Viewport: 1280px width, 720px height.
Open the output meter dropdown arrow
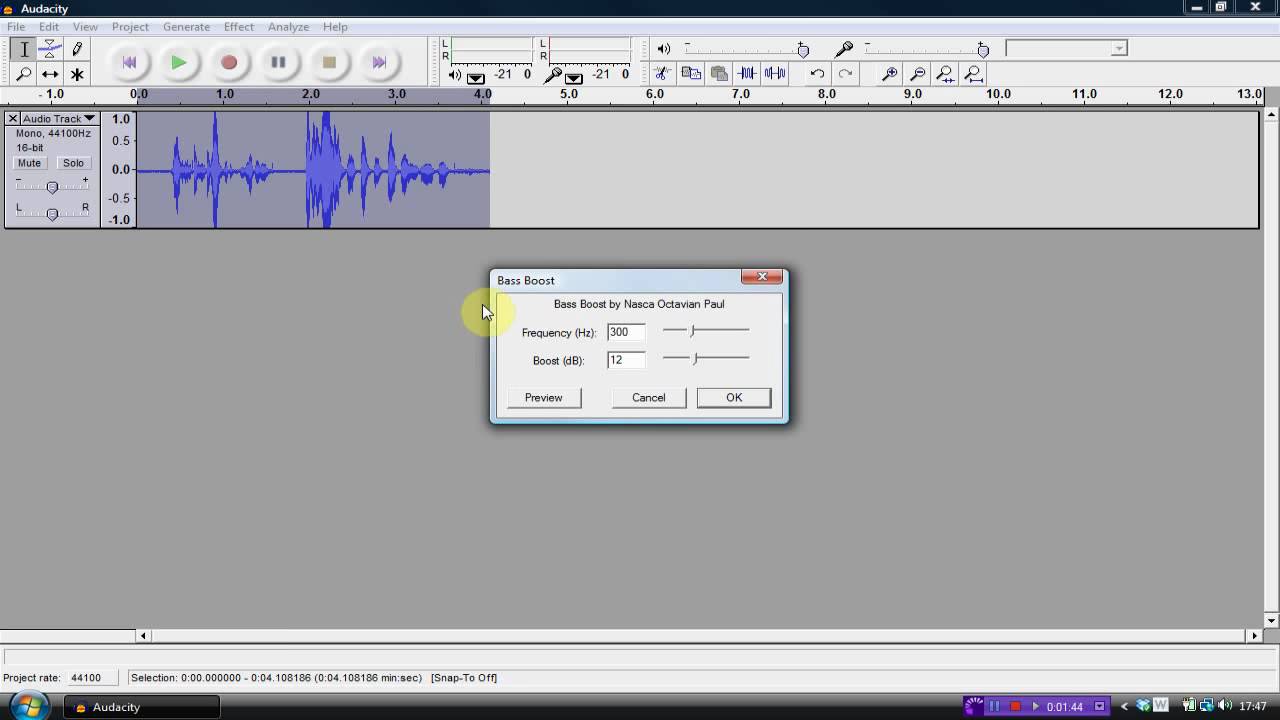point(476,77)
